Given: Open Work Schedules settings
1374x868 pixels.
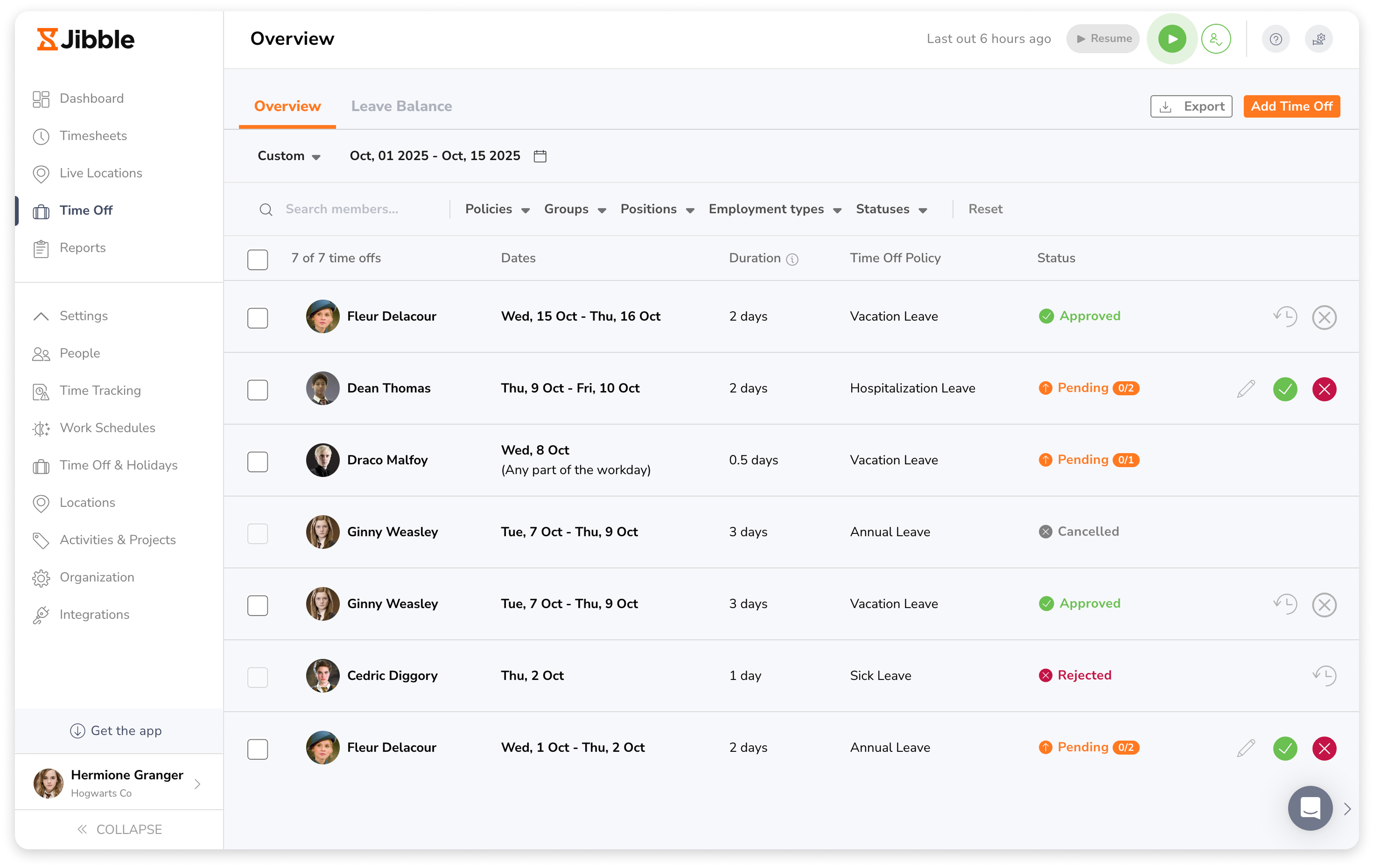Looking at the screenshot, I should [94, 428].
